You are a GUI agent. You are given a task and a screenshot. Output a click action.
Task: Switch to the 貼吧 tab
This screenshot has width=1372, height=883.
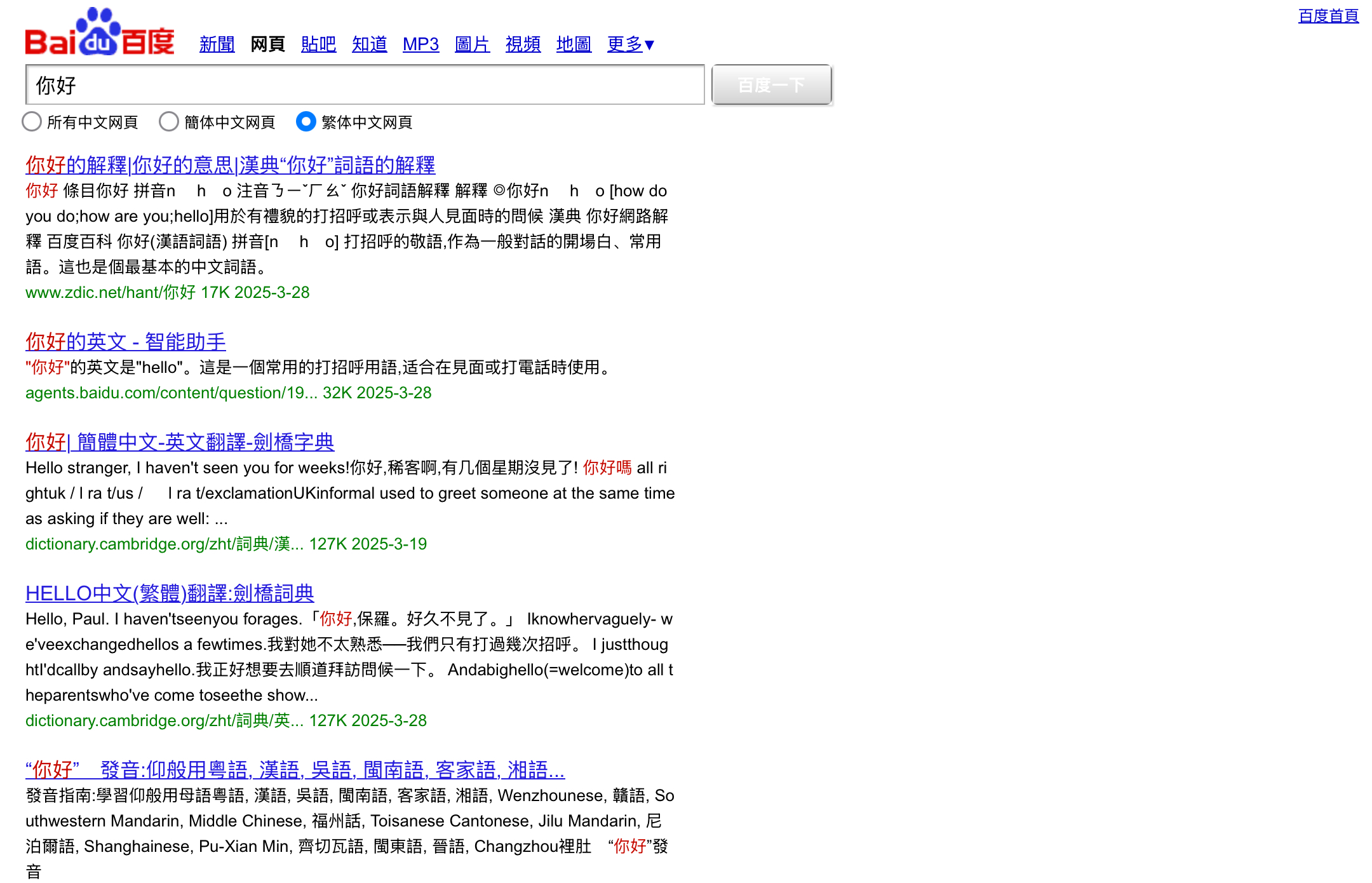(318, 44)
